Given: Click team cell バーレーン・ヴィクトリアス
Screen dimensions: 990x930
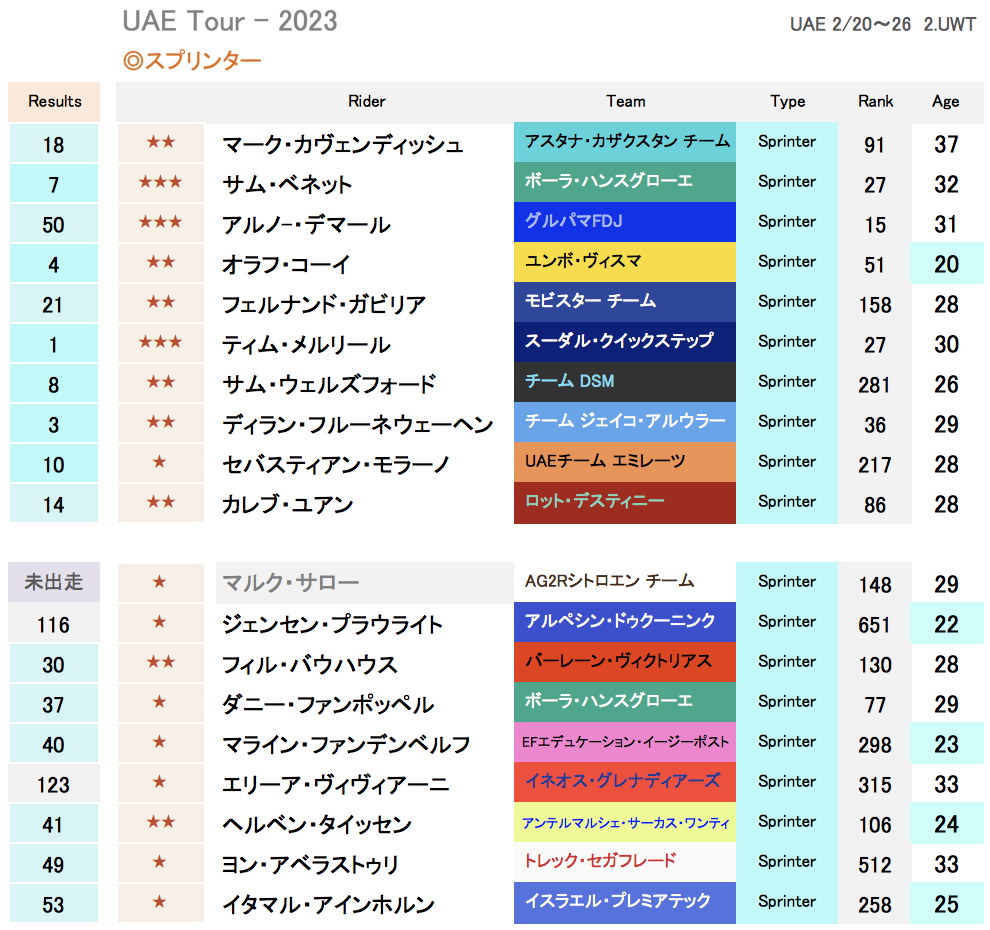Looking at the screenshot, I should (625, 662).
